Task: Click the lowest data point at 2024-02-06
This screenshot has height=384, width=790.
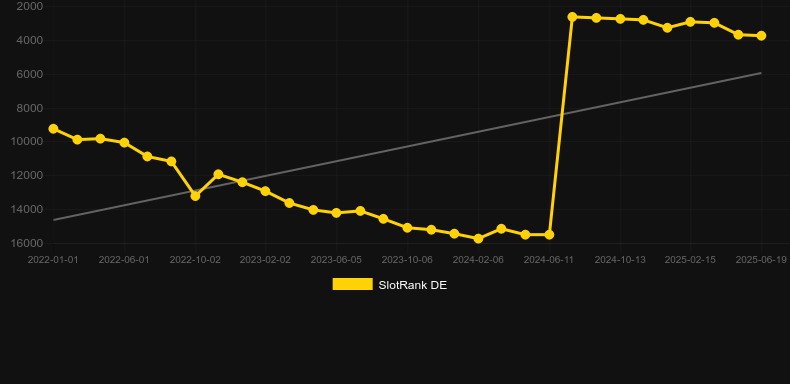Action: (478, 238)
